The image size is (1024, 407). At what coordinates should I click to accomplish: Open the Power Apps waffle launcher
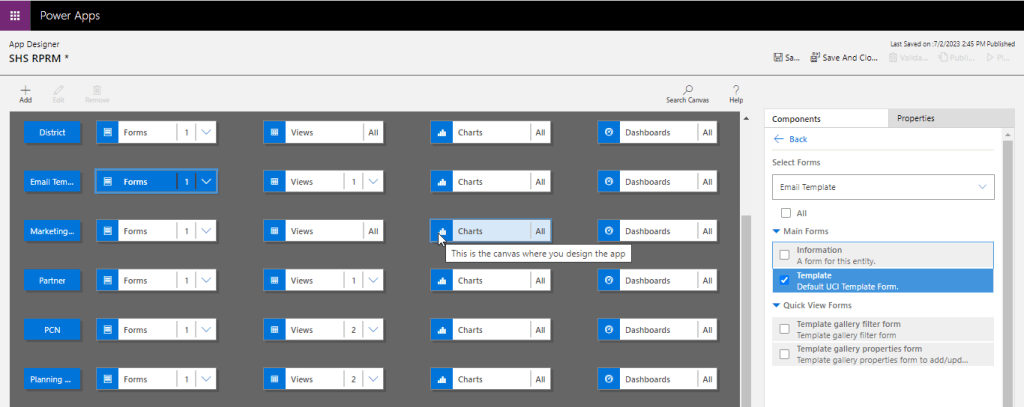click(x=14, y=15)
